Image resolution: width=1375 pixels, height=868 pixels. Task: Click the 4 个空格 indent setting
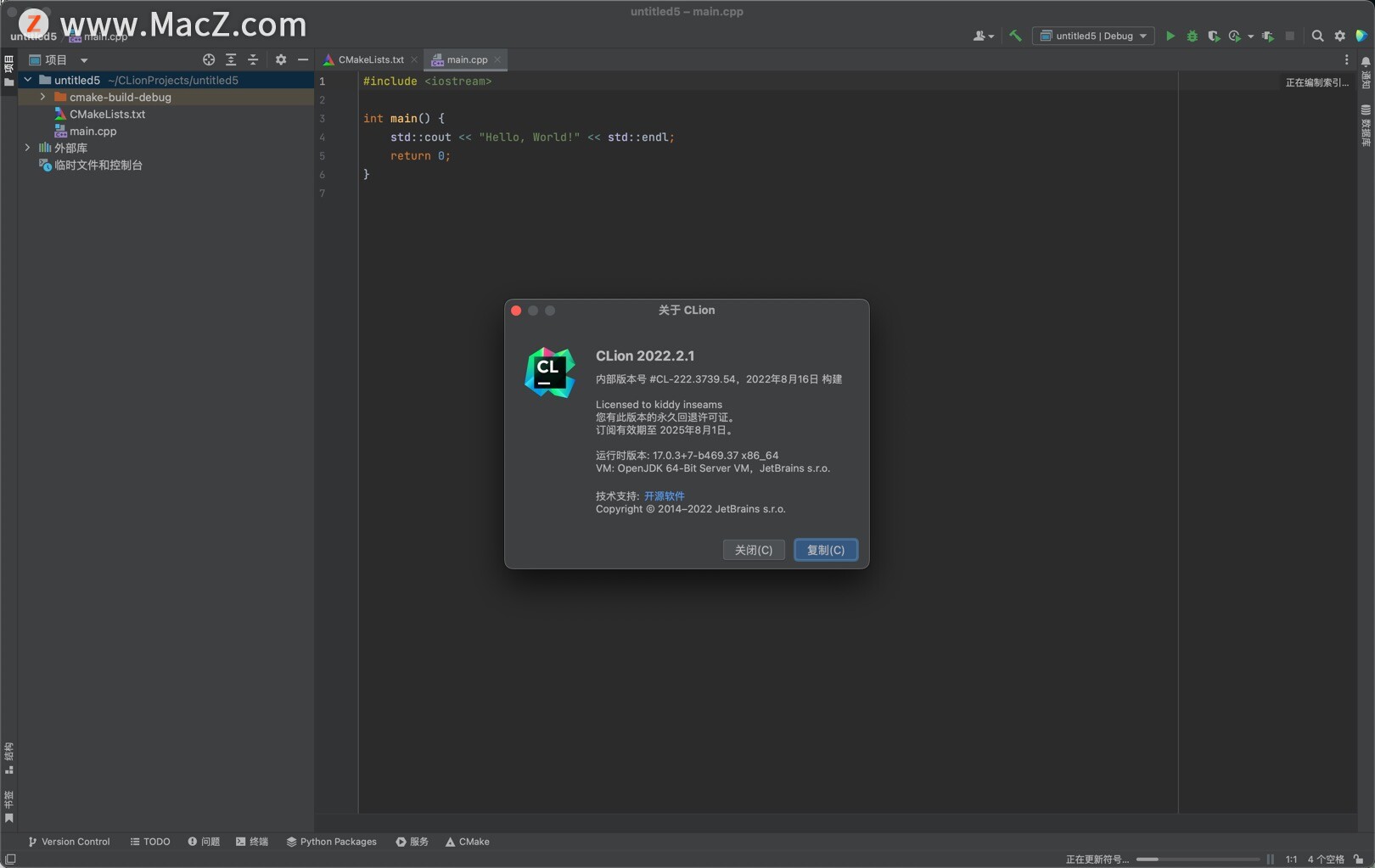(1326, 860)
